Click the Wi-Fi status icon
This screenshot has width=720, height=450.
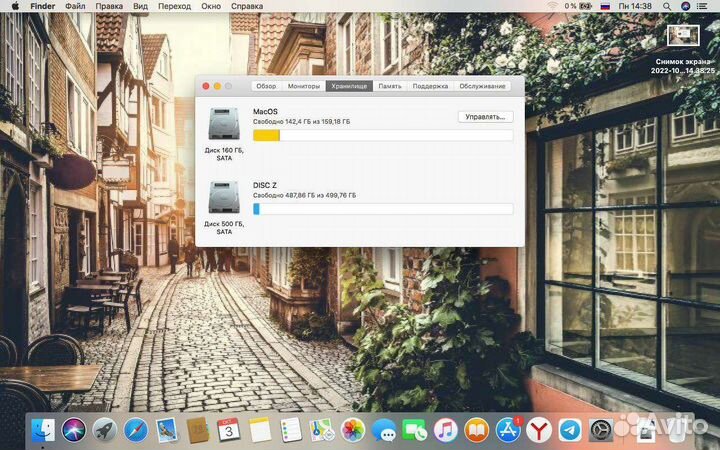click(552, 6)
